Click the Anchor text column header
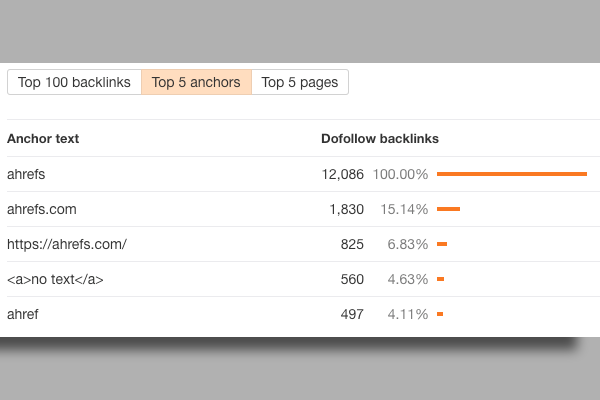Viewport: 600px width, 400px height. tap(43, 139)
